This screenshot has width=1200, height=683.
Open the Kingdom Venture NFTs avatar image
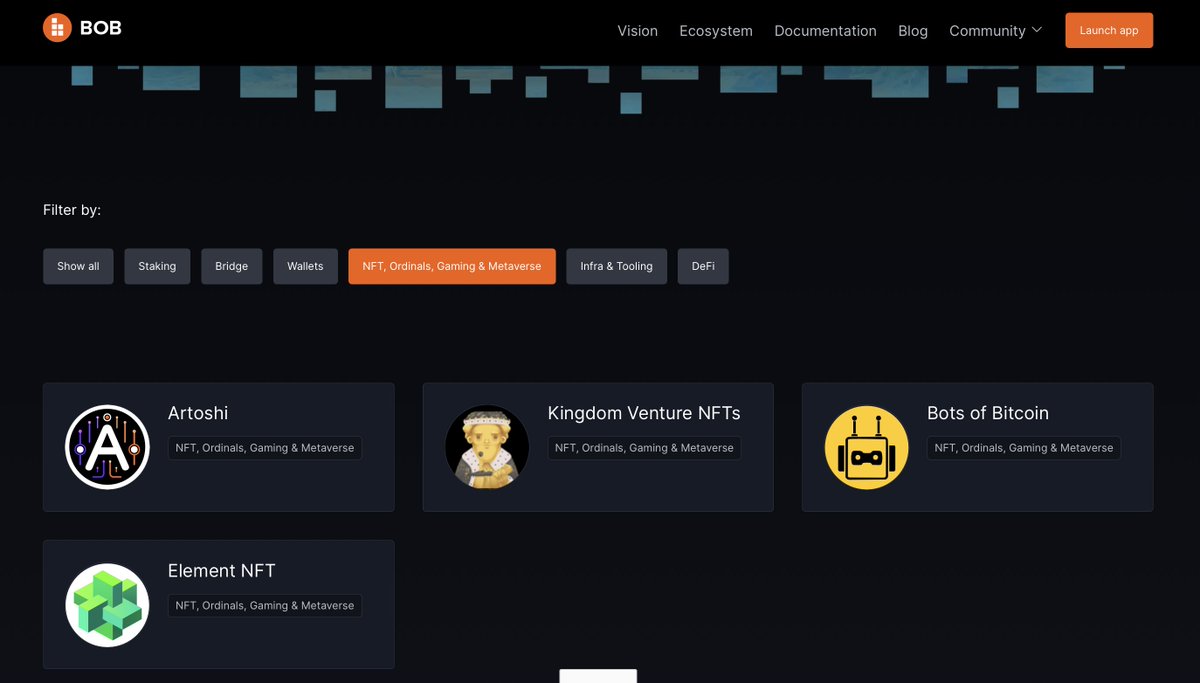click(x=487, y=447)
